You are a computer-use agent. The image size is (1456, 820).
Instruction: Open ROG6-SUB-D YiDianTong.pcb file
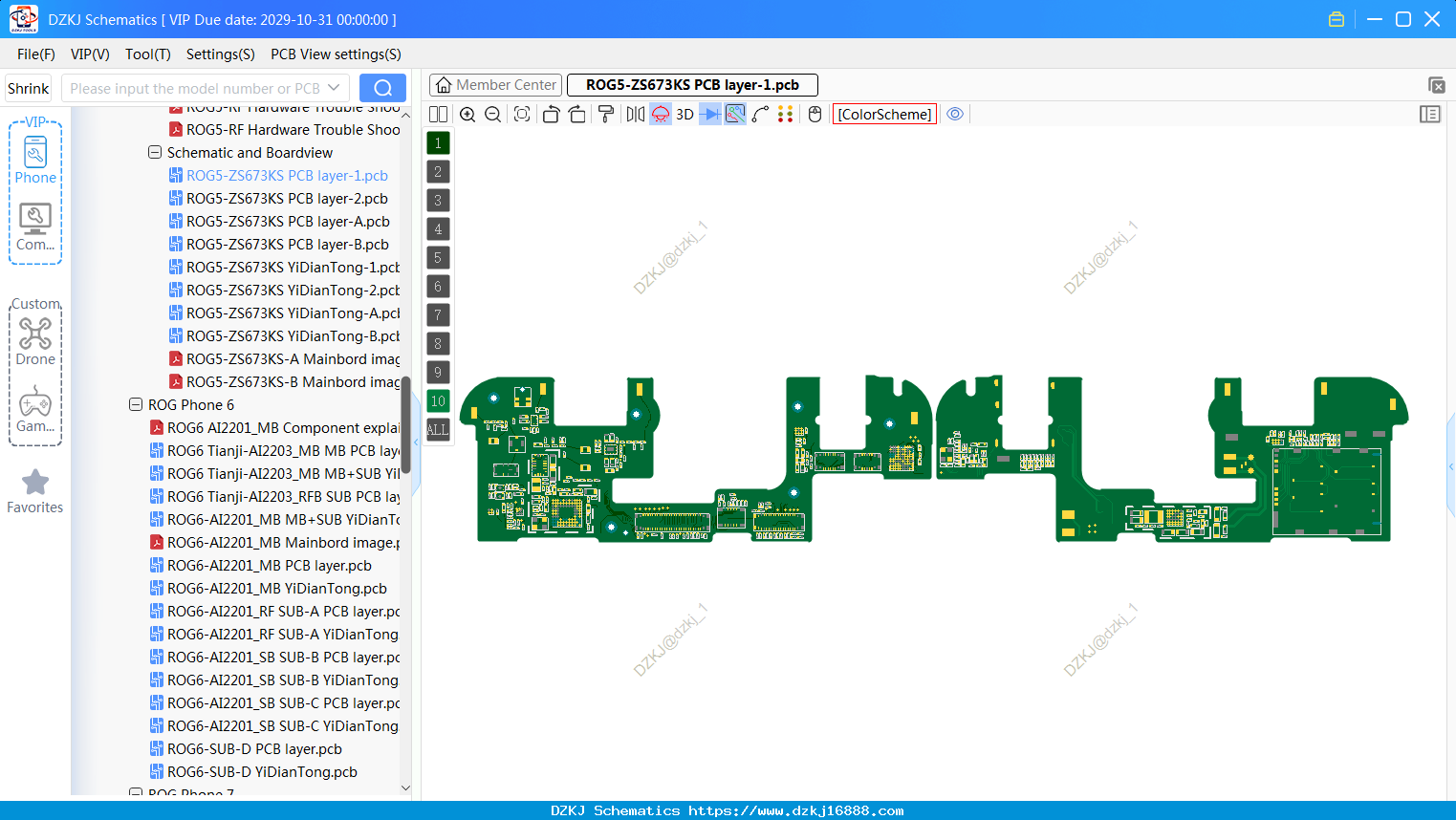tap(262, 772)
